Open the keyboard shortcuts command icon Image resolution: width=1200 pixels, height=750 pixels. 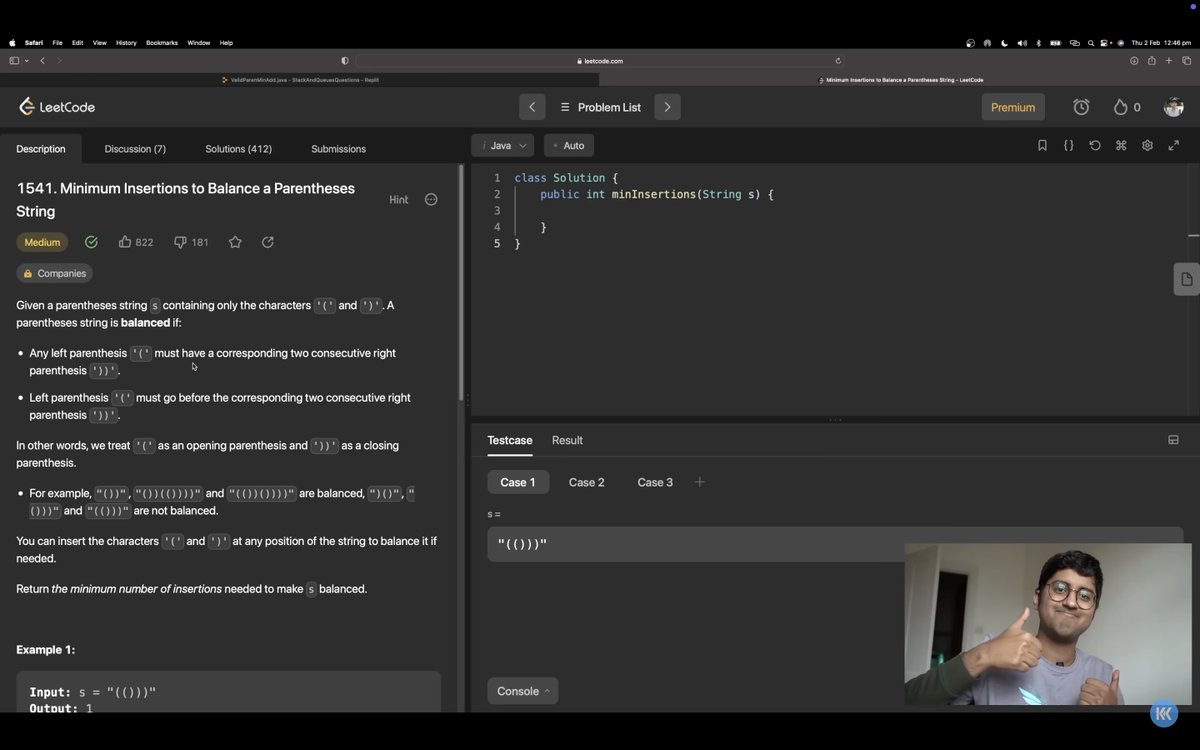point(1121,145)
